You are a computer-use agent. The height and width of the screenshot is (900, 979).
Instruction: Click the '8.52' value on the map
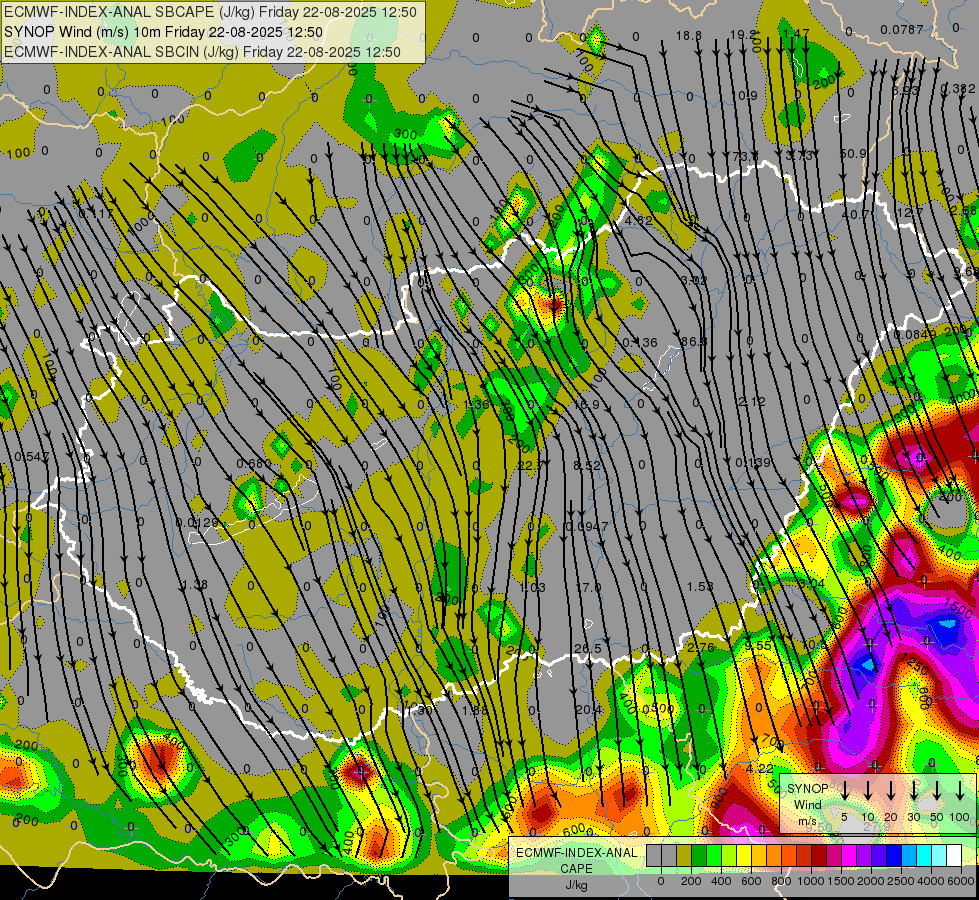pyautogui.click(x=587, y=465)
